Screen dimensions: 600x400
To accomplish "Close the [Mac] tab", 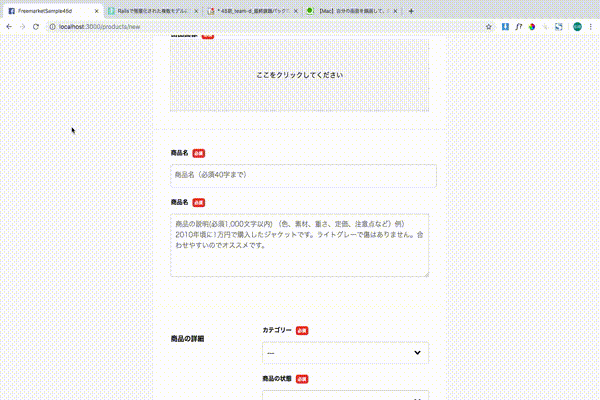I will pyautogui.click(x=395, y=11).
